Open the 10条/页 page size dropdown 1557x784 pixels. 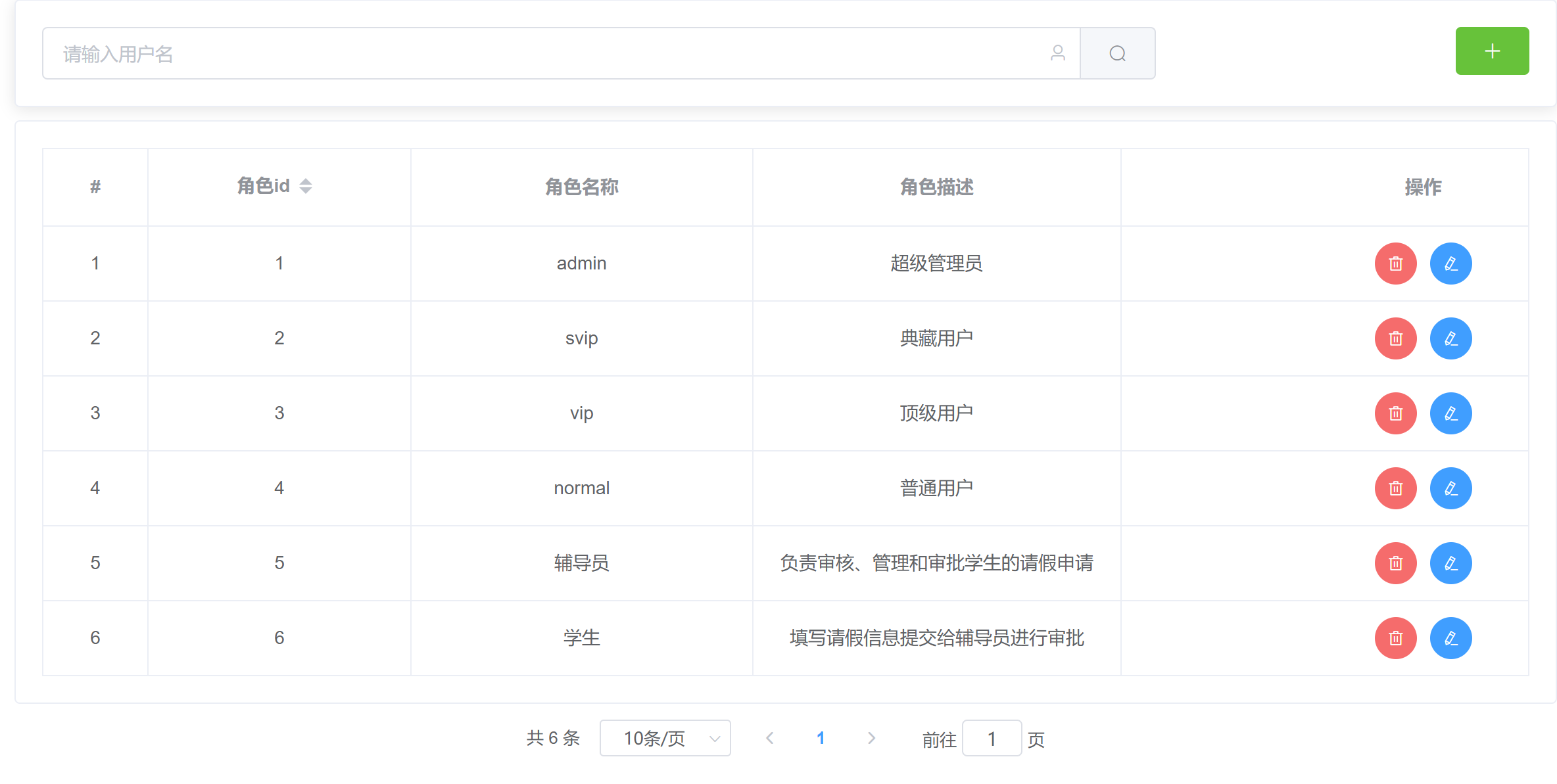665,738
